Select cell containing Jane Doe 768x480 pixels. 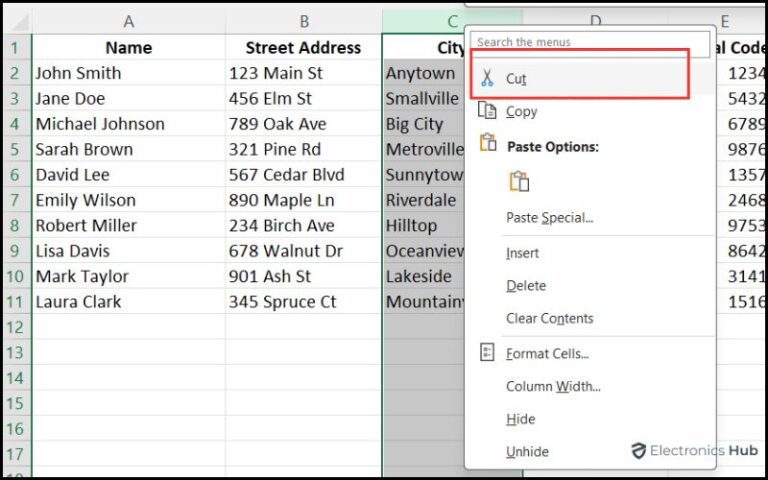(128, 98)
